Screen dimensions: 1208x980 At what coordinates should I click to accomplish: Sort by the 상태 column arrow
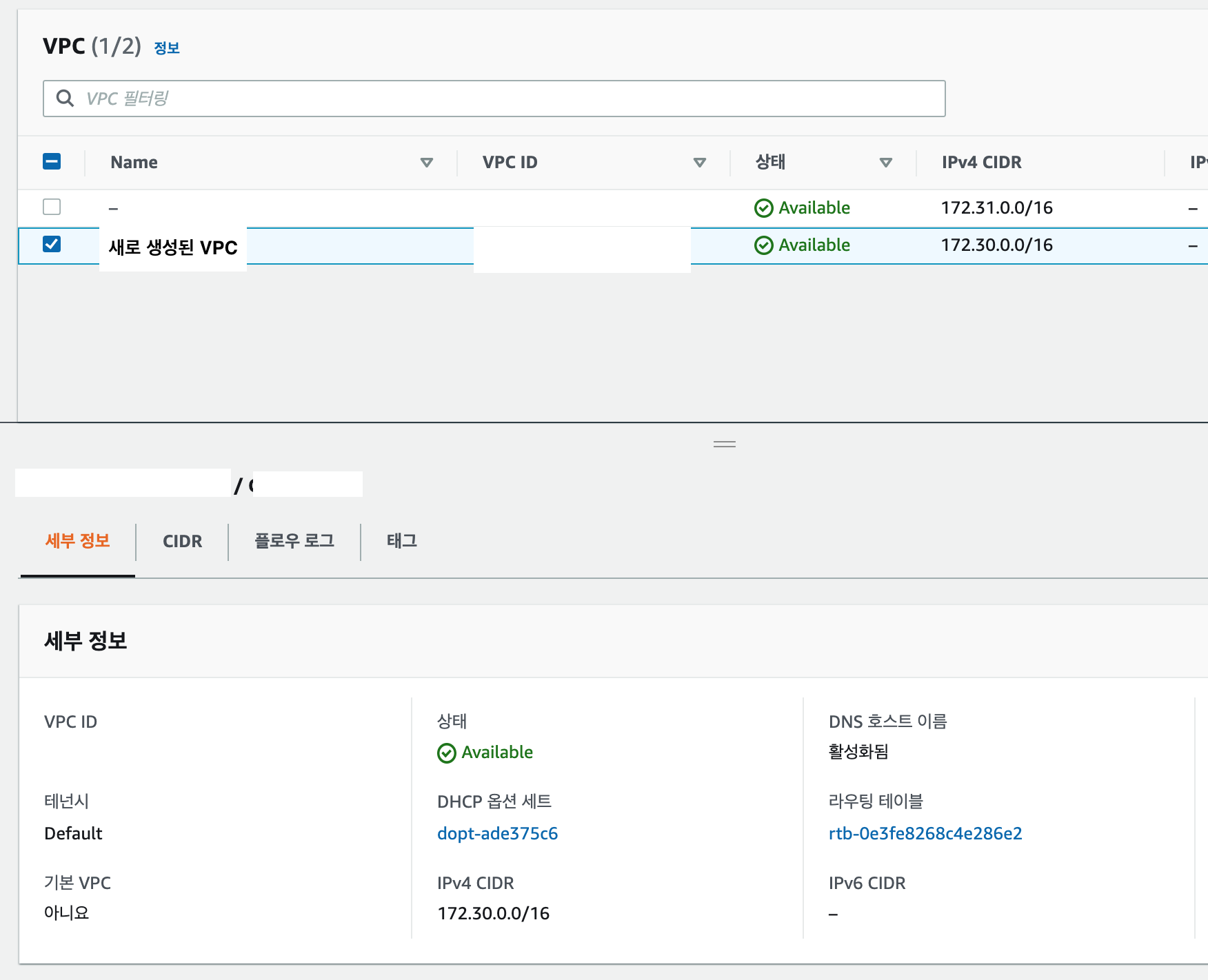(x=885, y=163)
